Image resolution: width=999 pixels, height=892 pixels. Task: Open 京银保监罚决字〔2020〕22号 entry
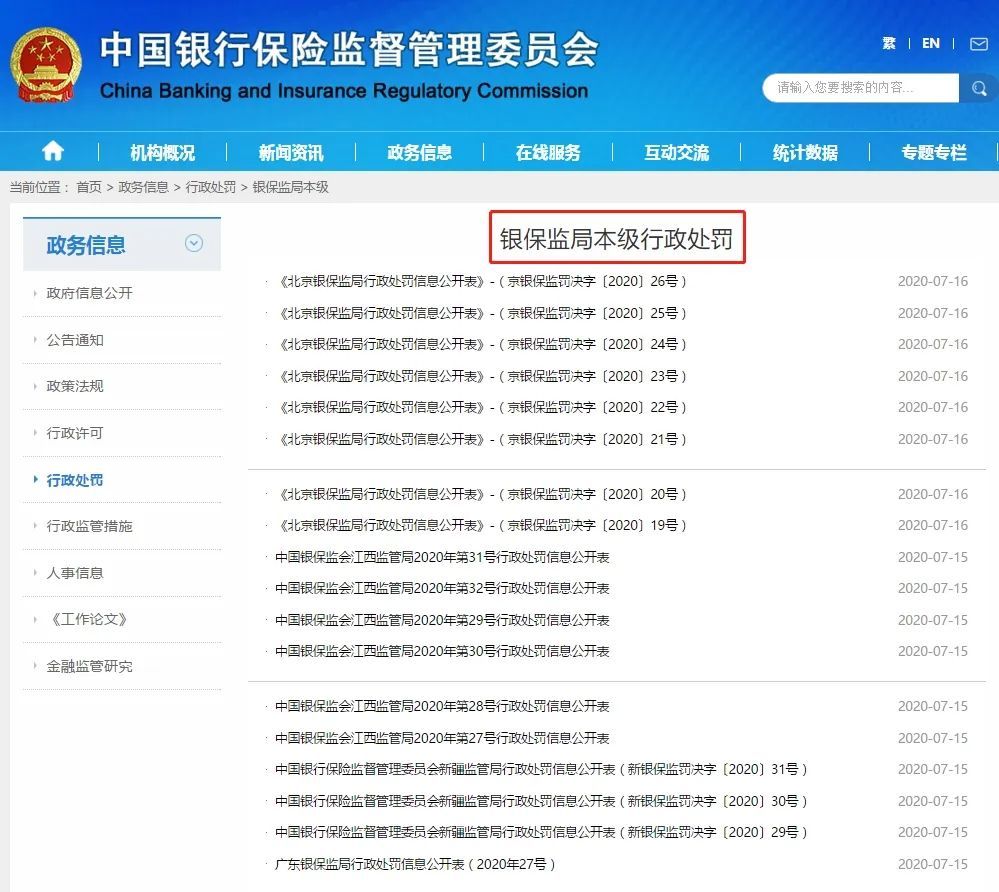coord(482,407)
